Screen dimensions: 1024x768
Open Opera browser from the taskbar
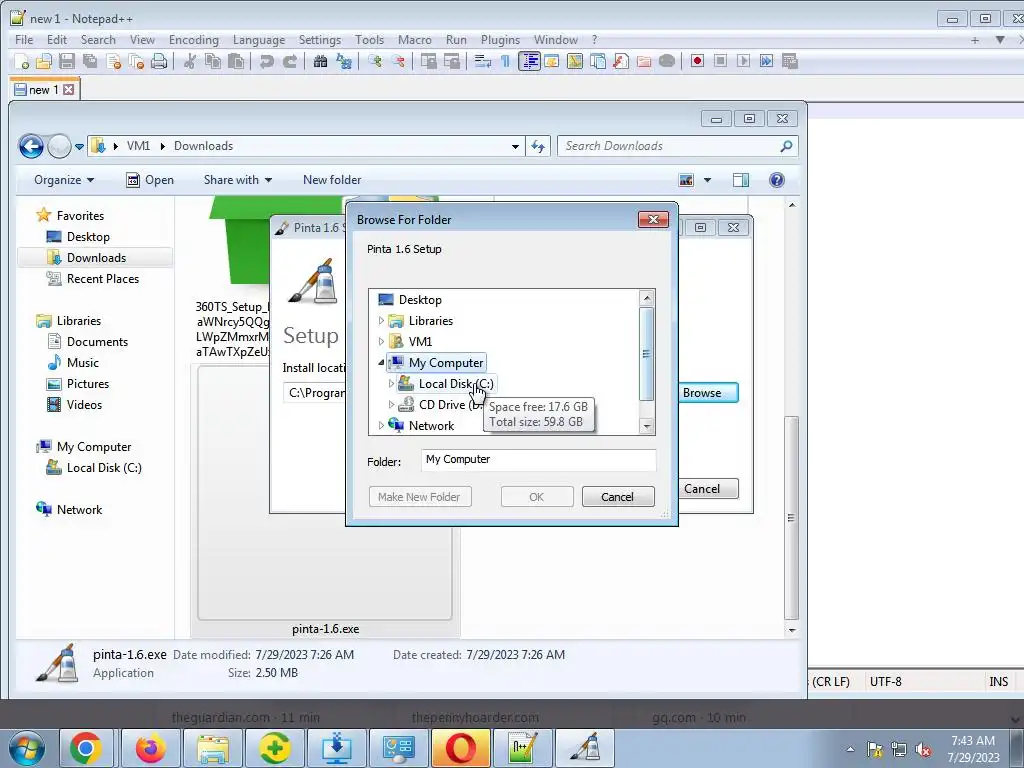click(460, 748)
